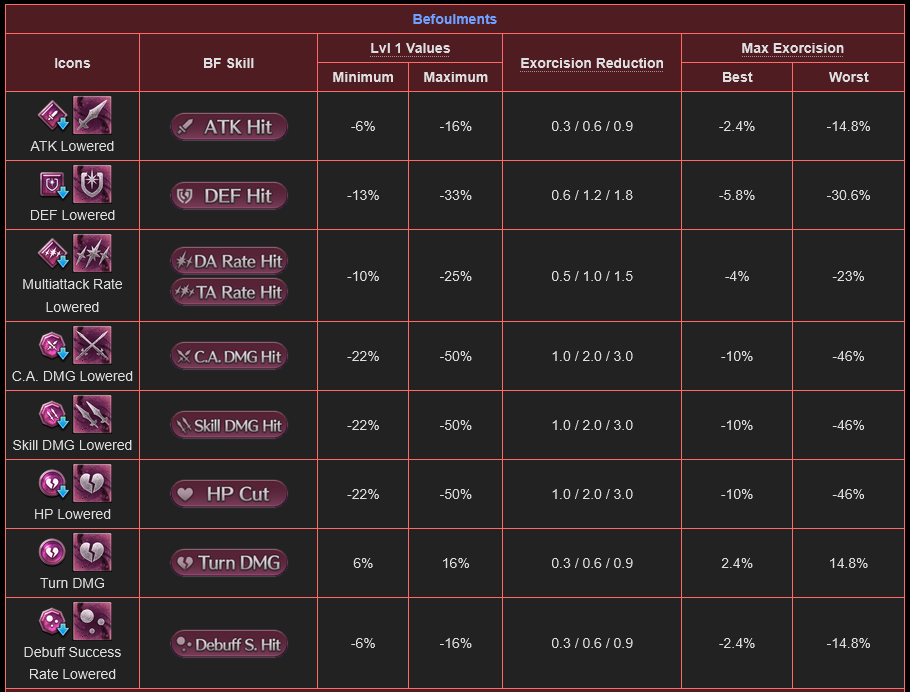Click the Exorcision Reduction column header
This screenshot has width=910, height=692.
(591, 63)
